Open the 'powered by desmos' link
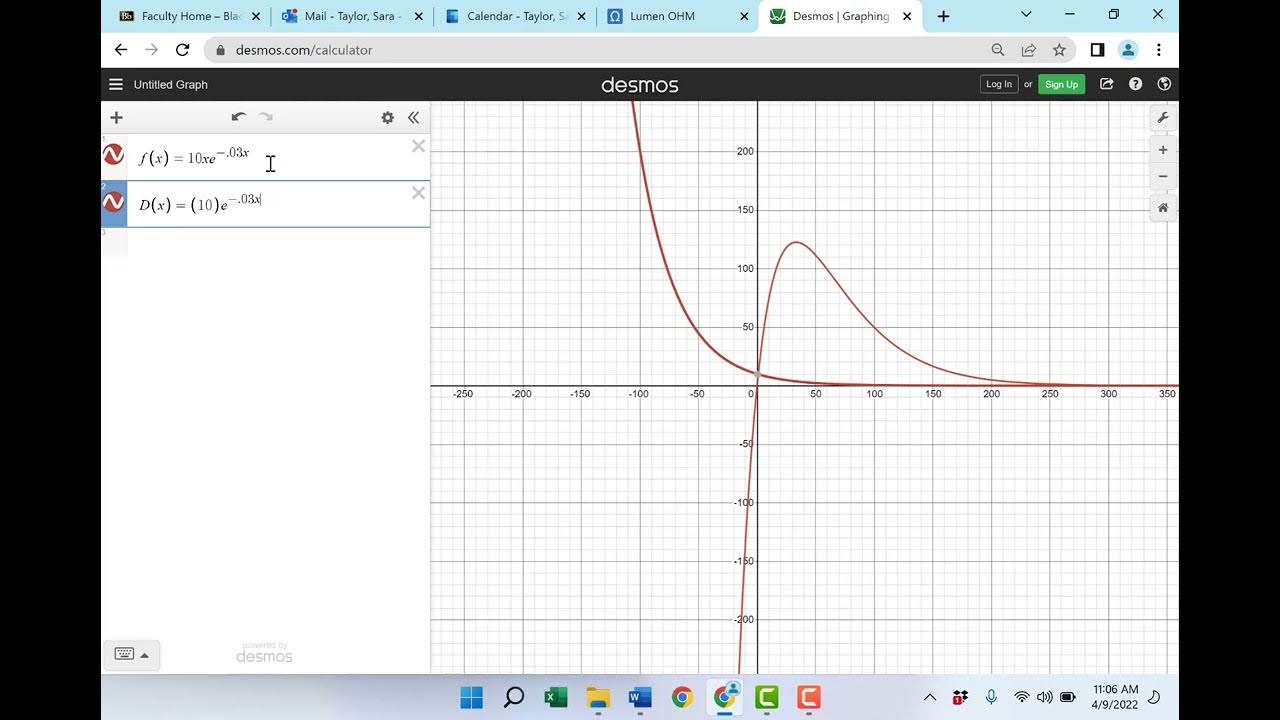 click(265, 653)
